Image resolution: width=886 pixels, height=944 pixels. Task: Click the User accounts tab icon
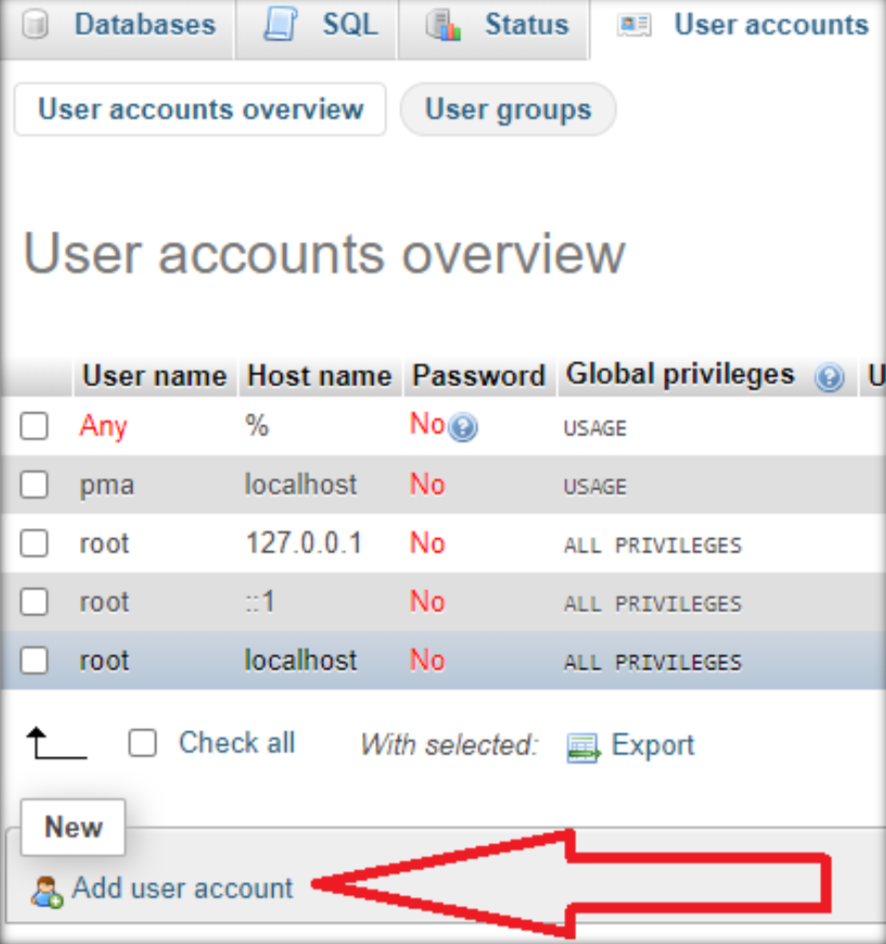[x=633, y=23]
